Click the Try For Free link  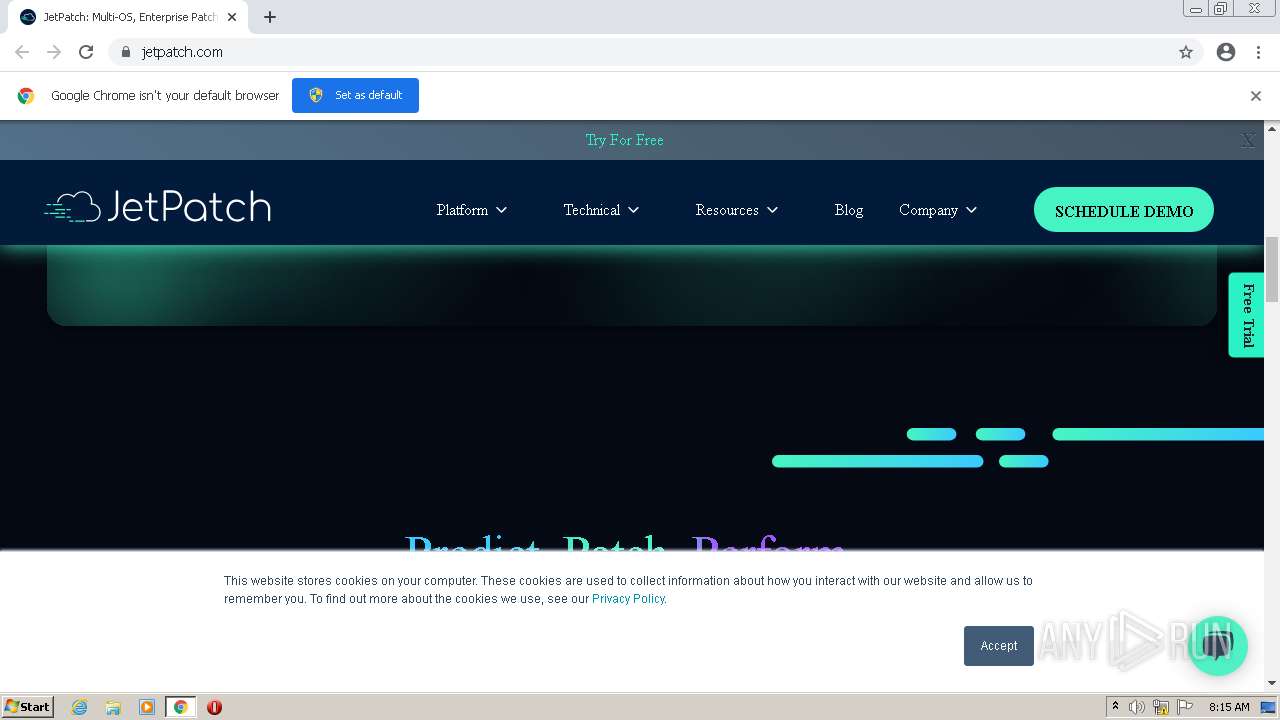tap(625, 140)
